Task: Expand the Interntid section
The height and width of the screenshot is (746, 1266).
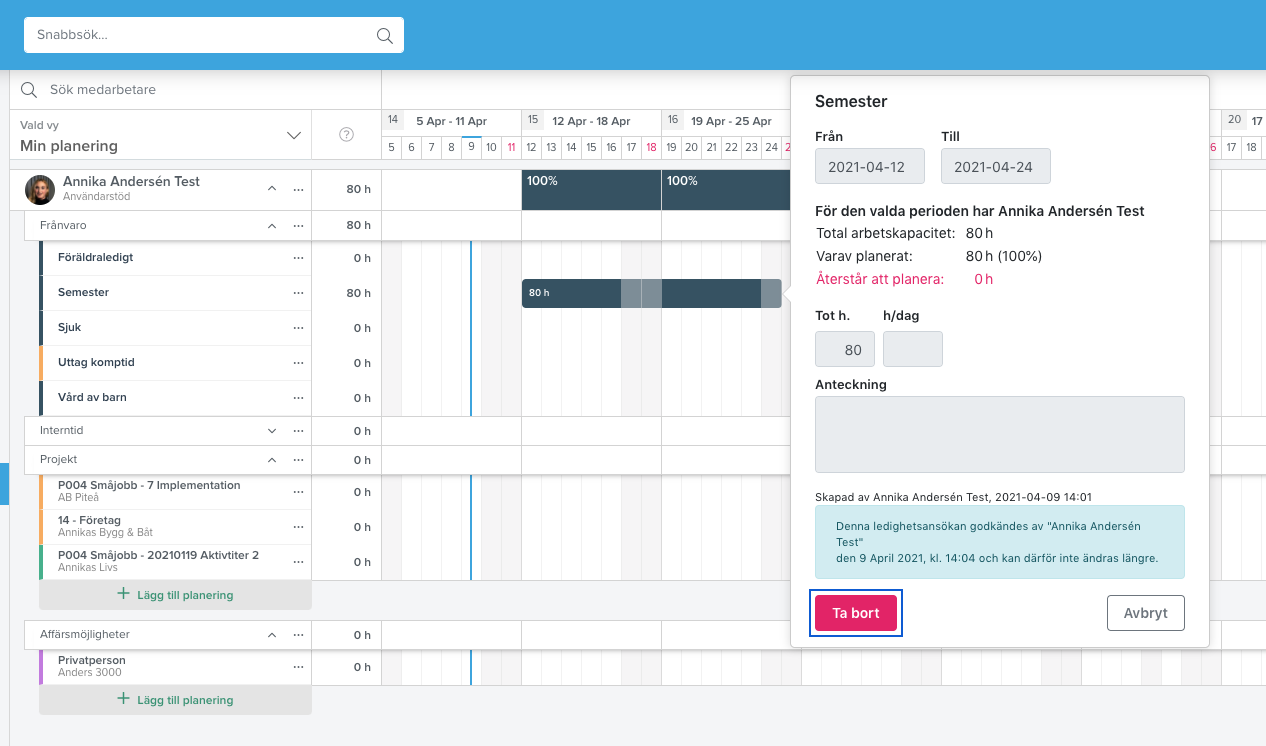Action: (x=271, y=431)
